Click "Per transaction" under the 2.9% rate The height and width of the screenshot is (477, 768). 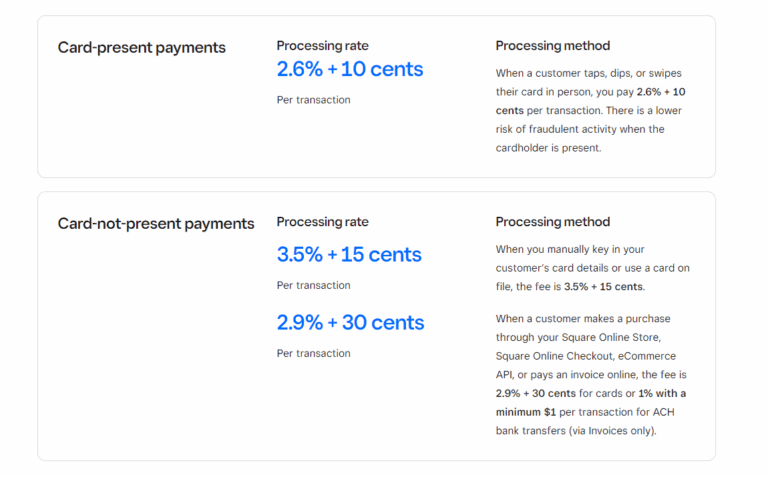(313, 353)
